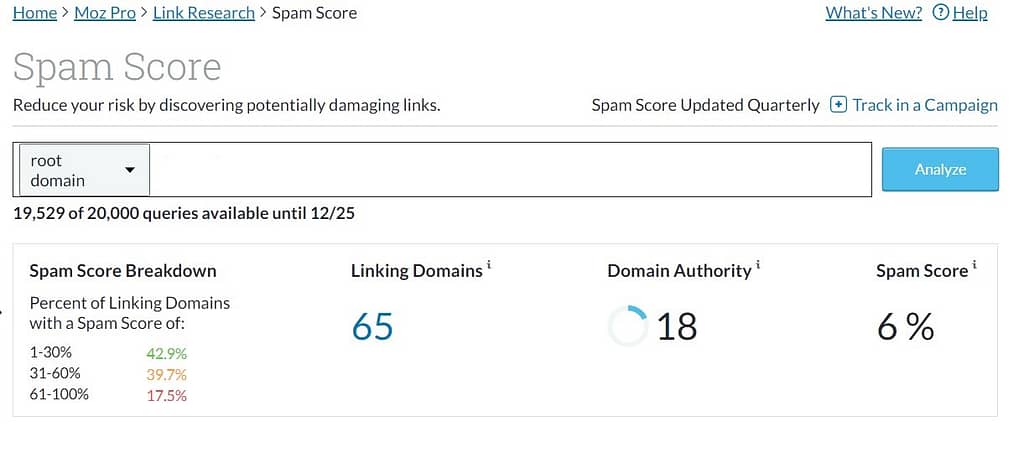This screenshot has height=459, width=1024.
Task: Click the Spam Score Updated Quarterly text
Action: (705, 105)
